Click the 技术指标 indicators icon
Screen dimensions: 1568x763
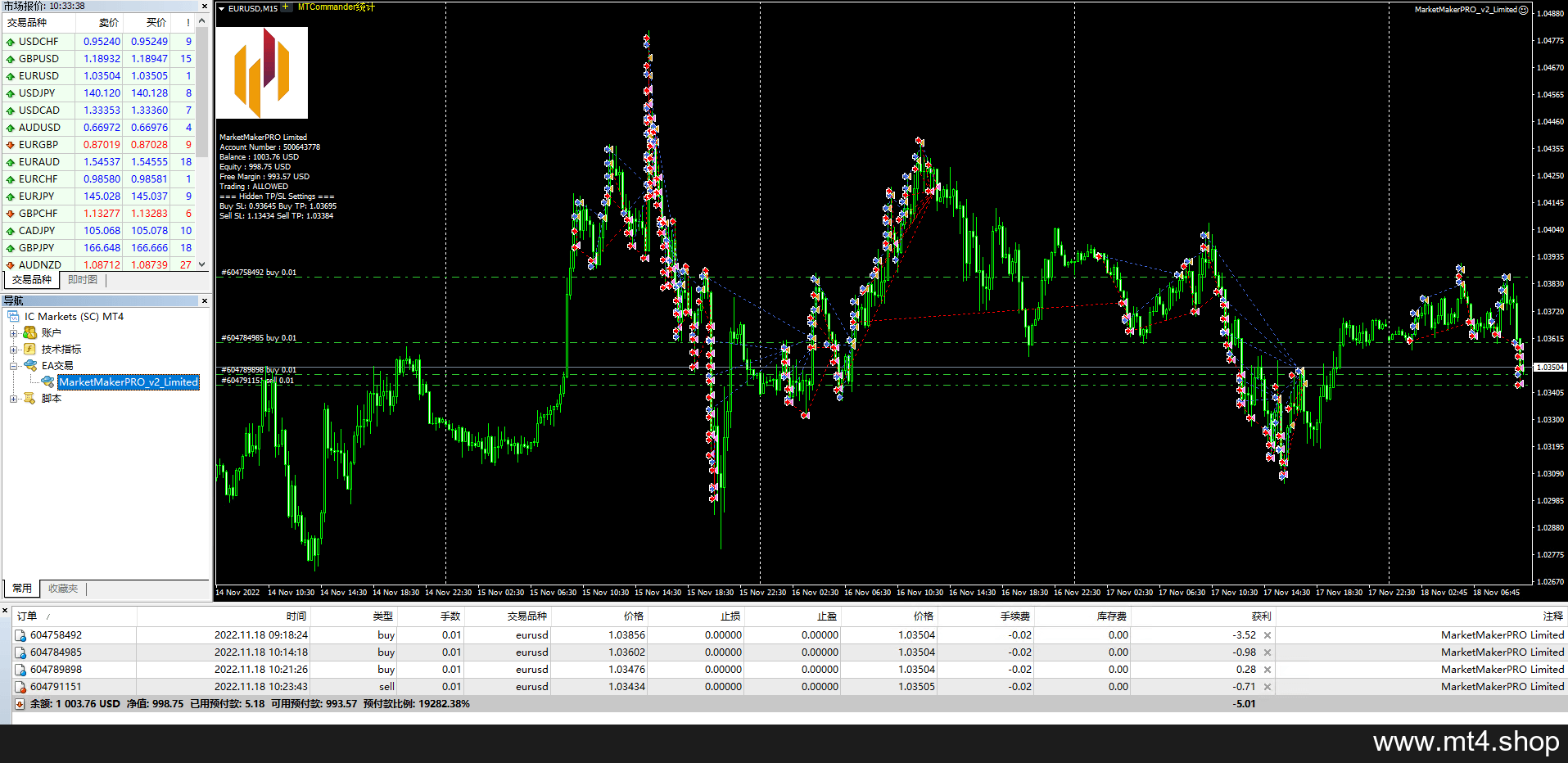30,350
